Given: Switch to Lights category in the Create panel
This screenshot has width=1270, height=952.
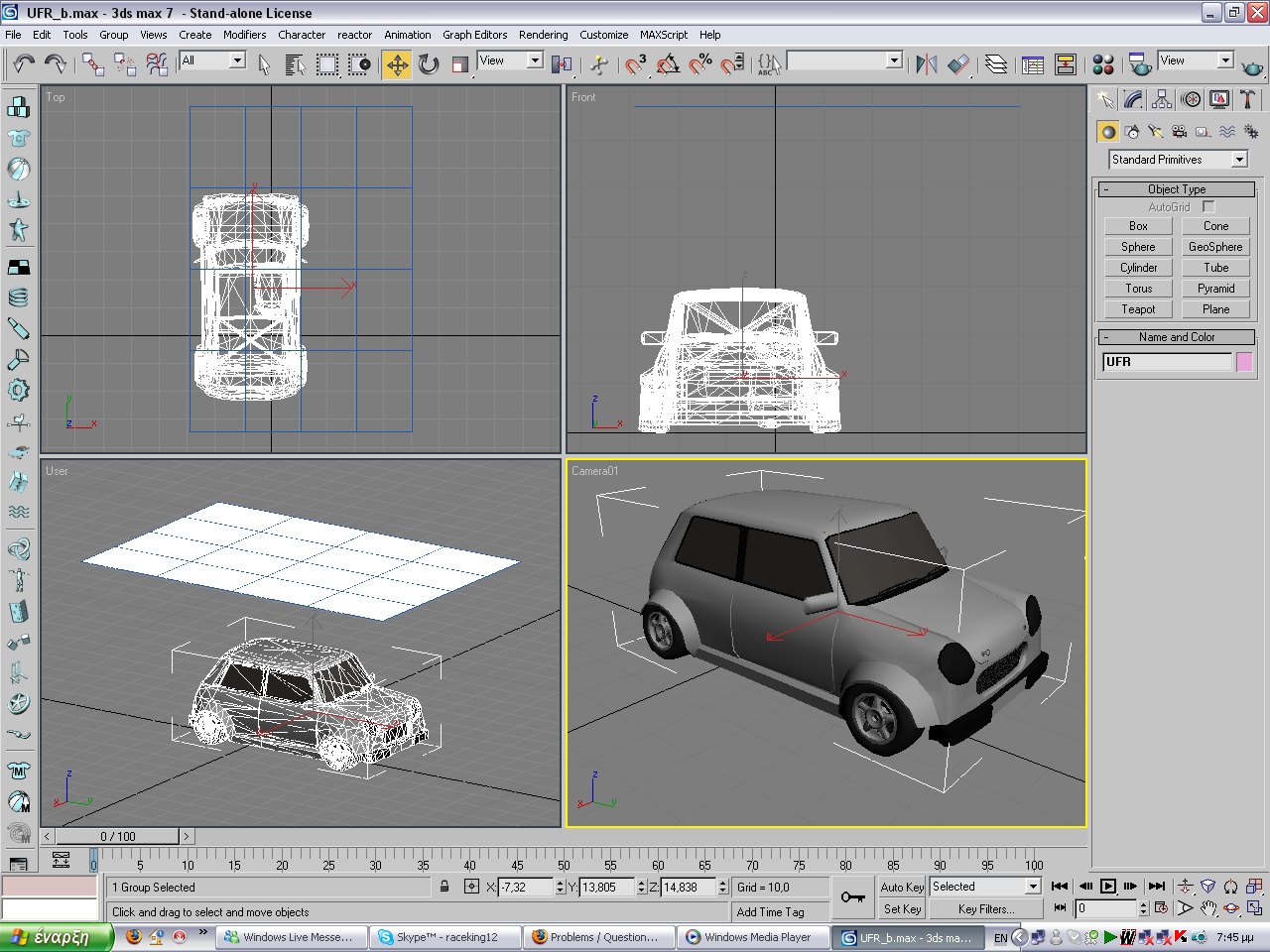Looking at the screenshot, I should (x=1155, y=131).
